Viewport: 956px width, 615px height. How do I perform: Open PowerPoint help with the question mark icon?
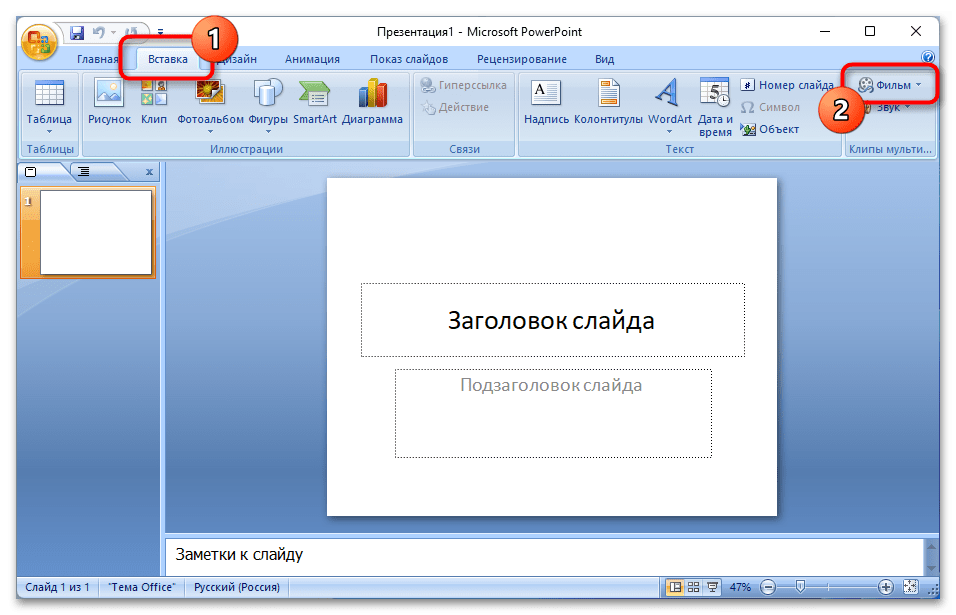point(928,57)
